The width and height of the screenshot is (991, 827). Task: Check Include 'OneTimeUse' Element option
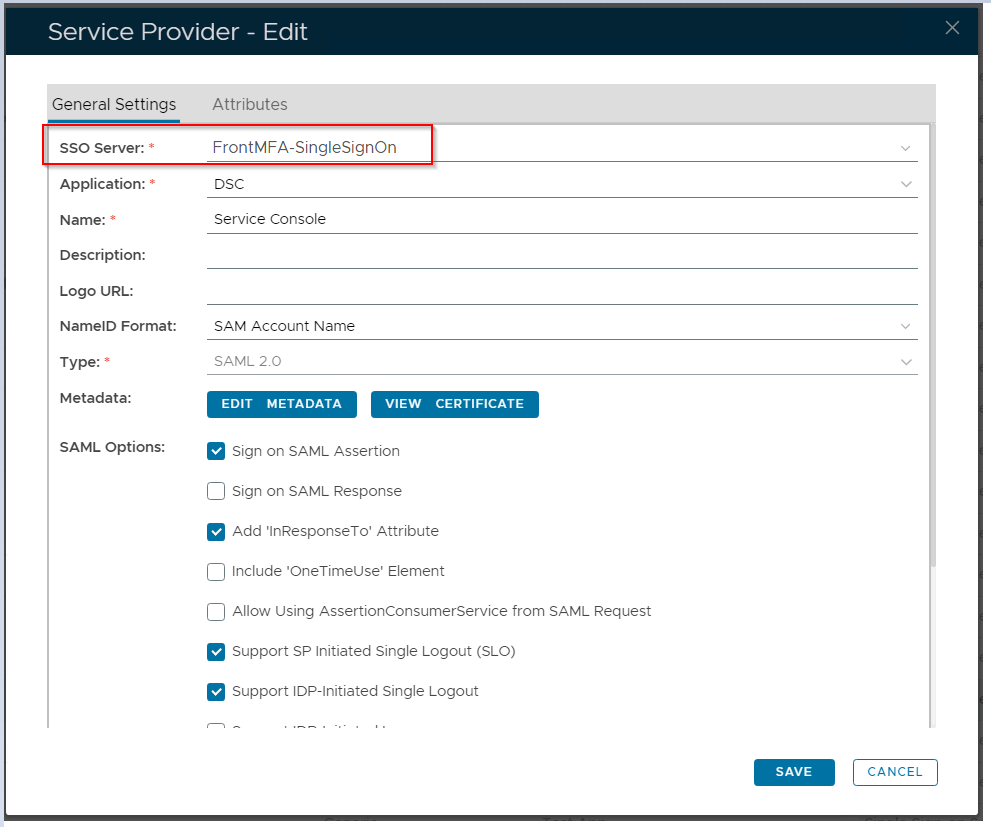click(x=216, y=571)
